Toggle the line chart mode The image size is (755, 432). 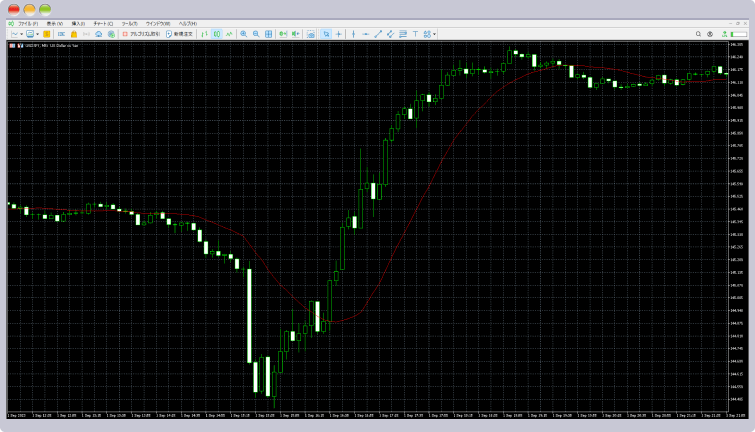coord(229,34)
